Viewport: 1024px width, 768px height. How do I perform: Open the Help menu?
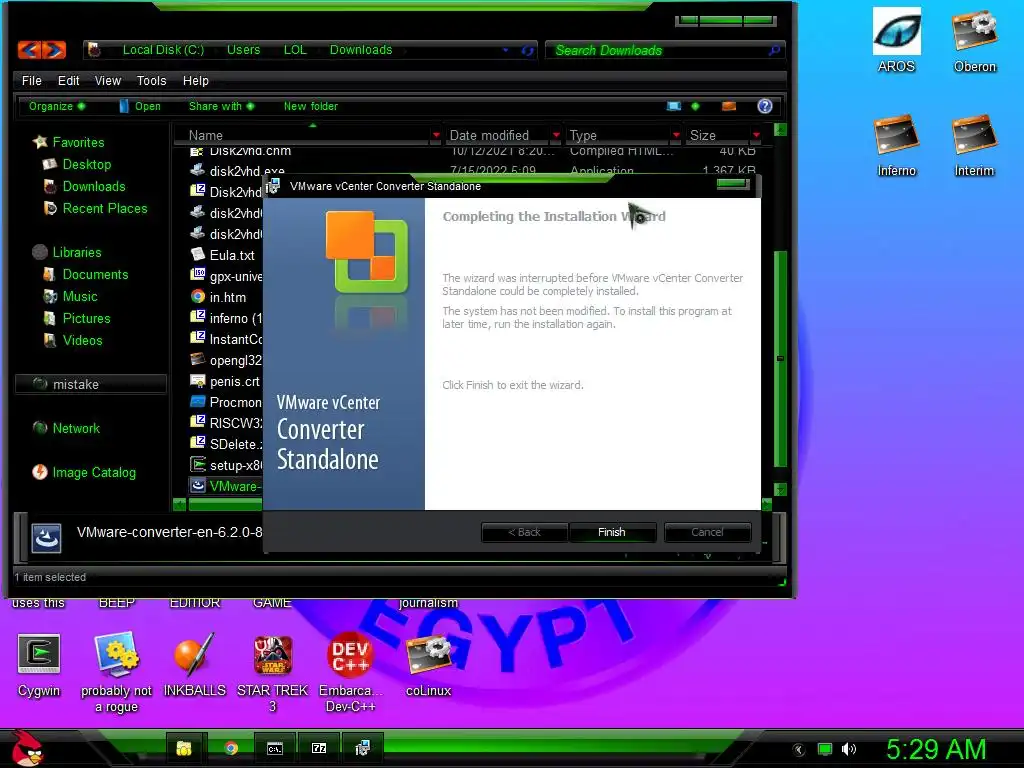(x=195, y=80)
